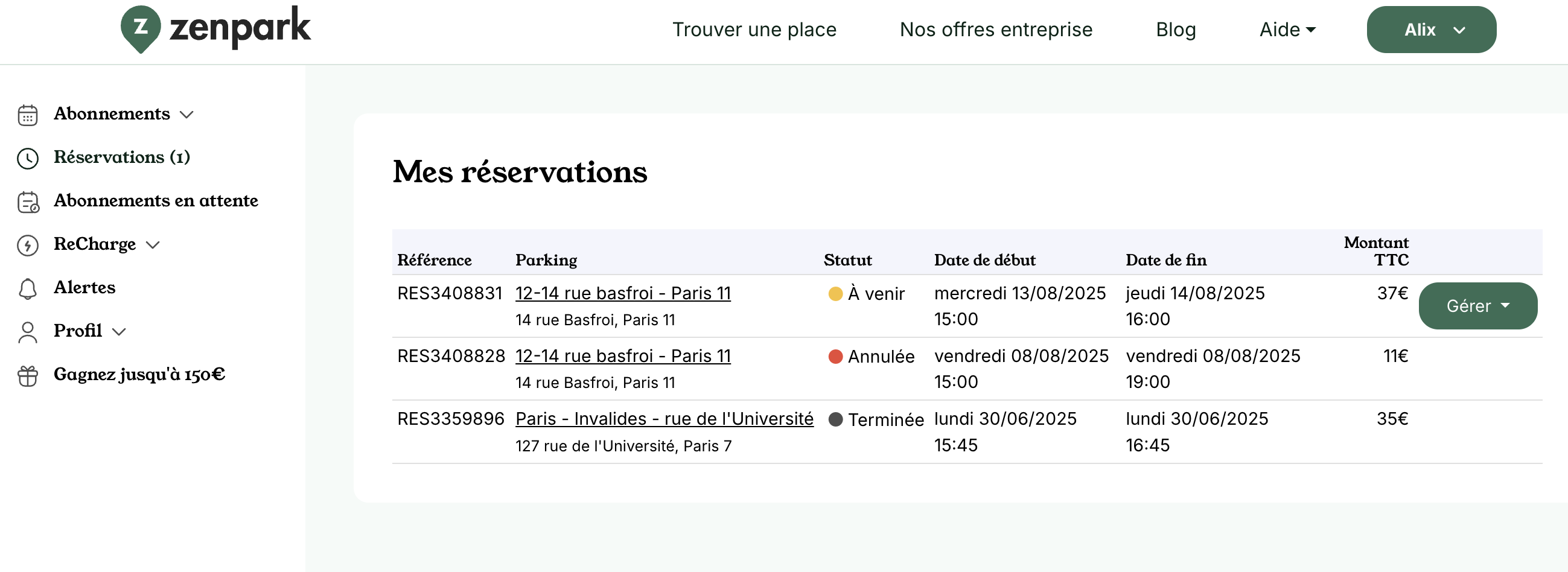Open the Alix account dropdown
The height and width of the screenshot is (572, 1568).
click(1431, 29)
